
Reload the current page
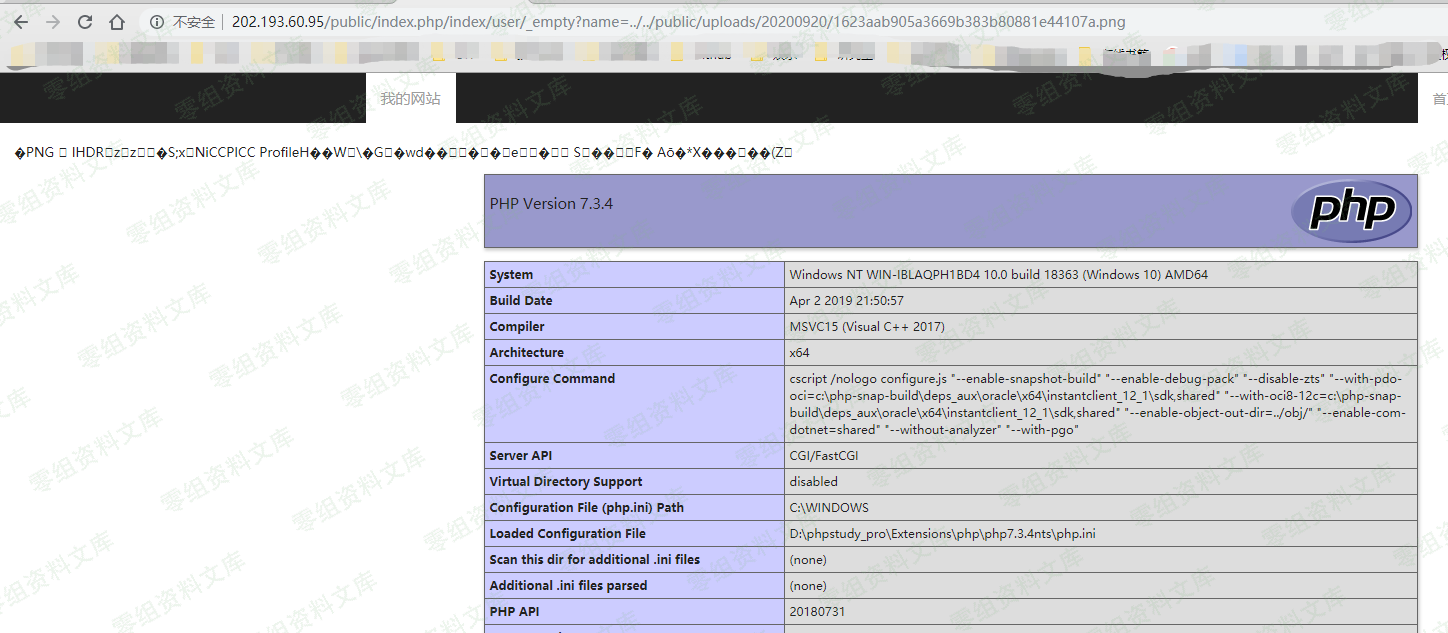click(85, 22)
